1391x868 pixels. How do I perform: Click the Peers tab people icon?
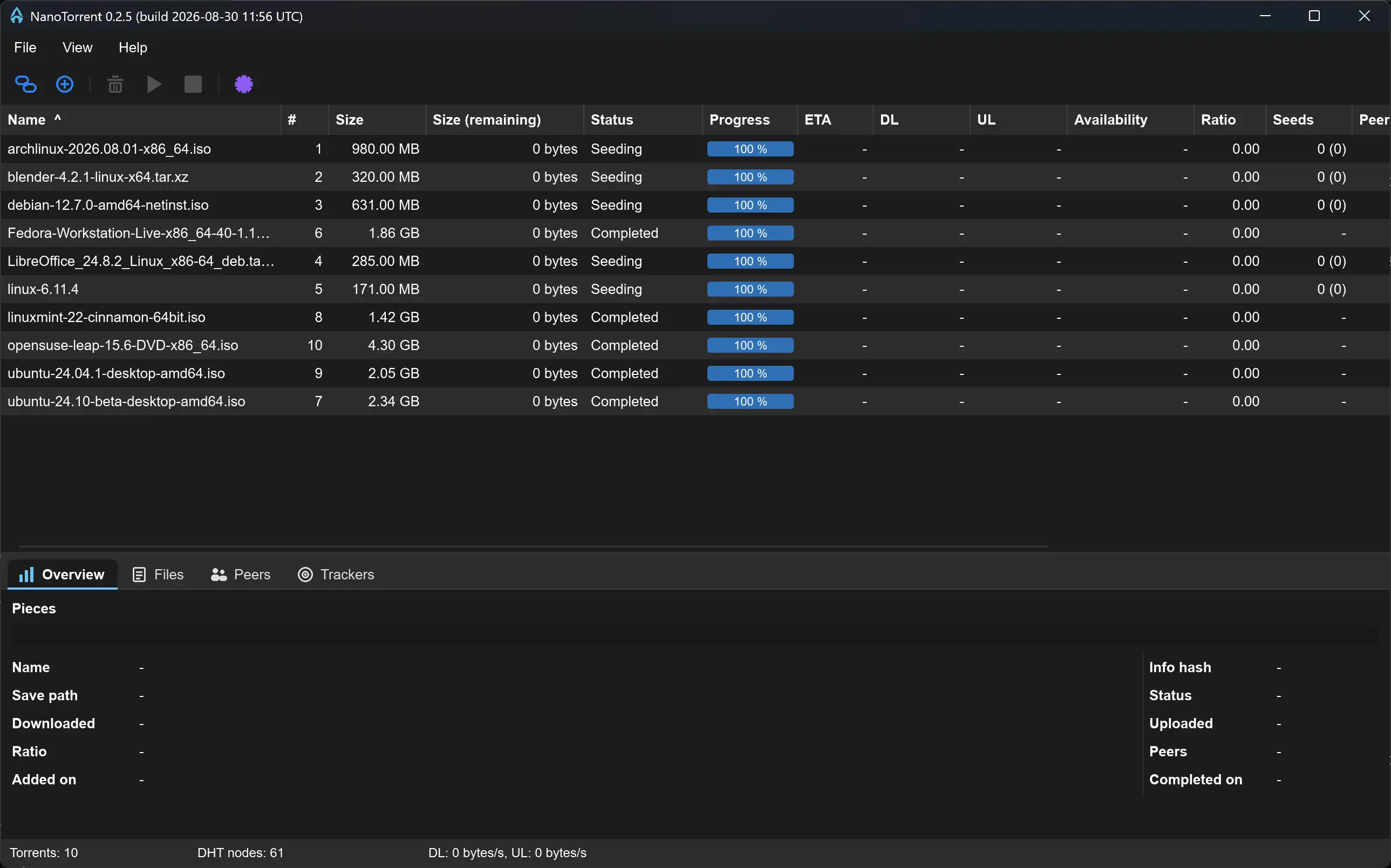tap(219, 575)
